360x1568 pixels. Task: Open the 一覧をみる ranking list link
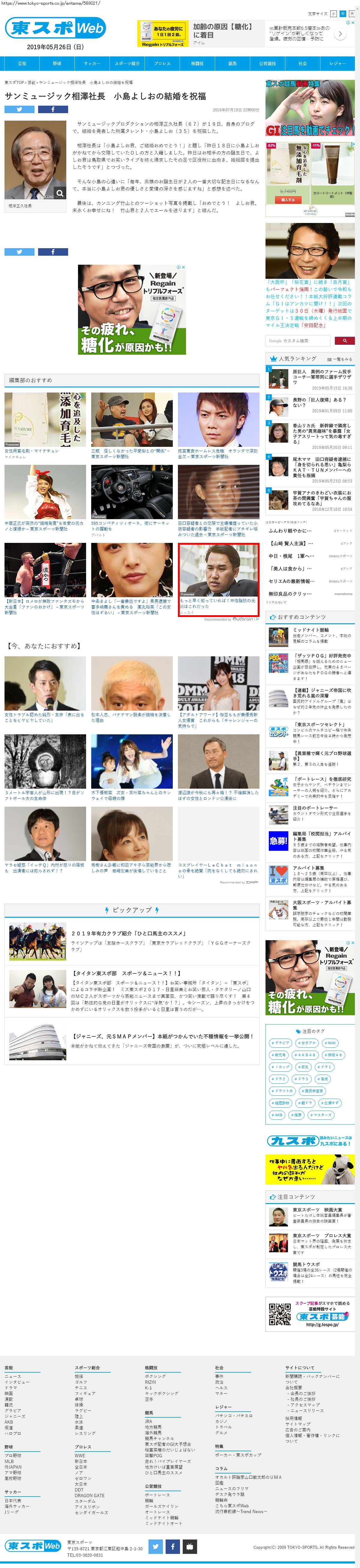pos(339,359)
